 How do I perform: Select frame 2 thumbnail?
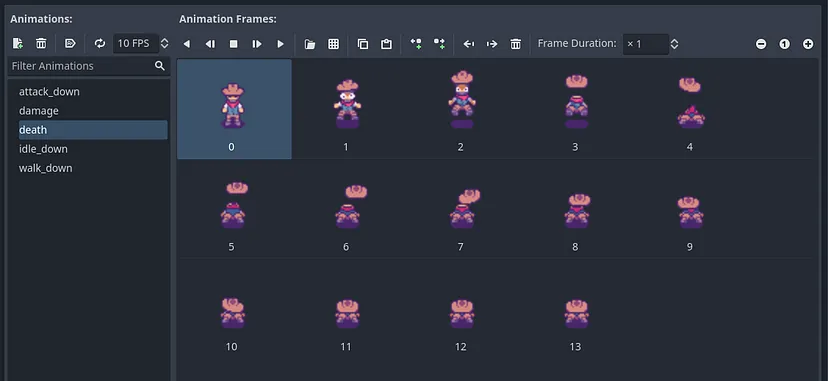462,109
